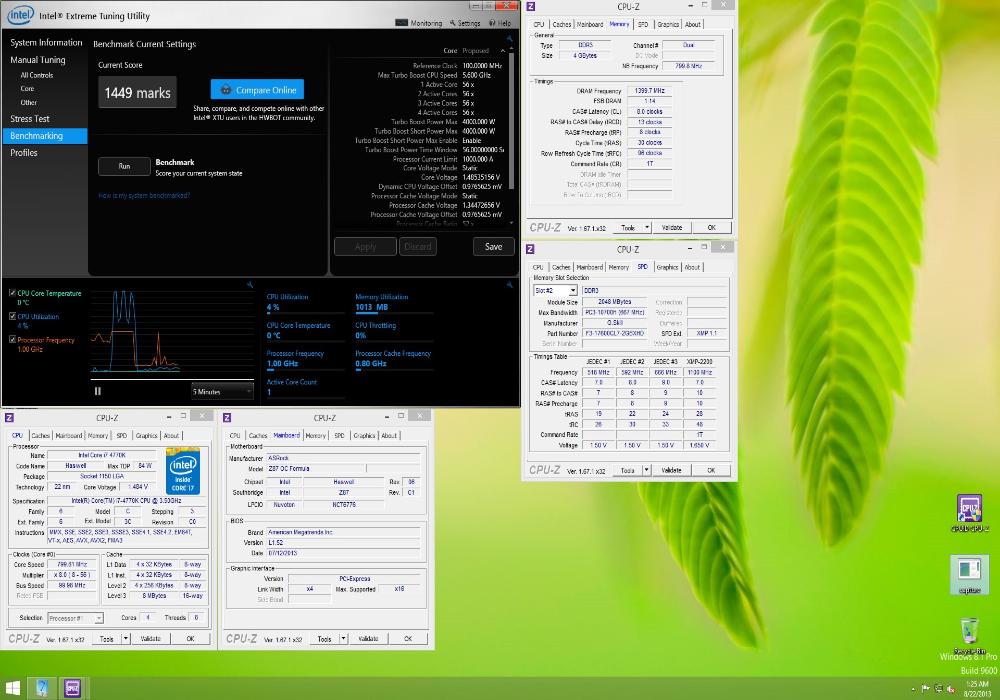This screenshot has height=700, width=1000.
Task: Open Tools arrow in CPU-Z Mainboard window
Action: (343, 639)
